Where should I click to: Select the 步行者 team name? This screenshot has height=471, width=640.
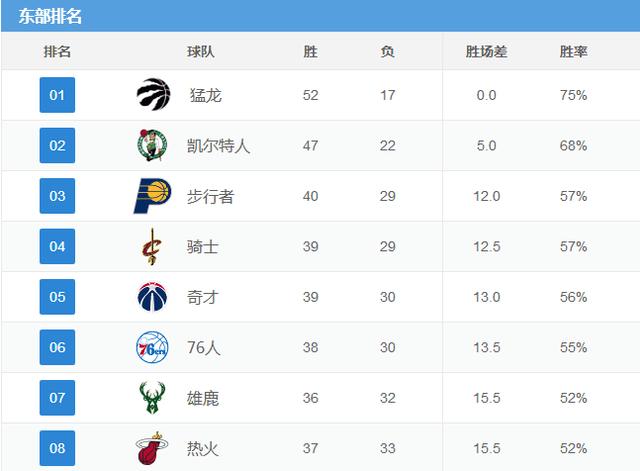pos(210,196)
